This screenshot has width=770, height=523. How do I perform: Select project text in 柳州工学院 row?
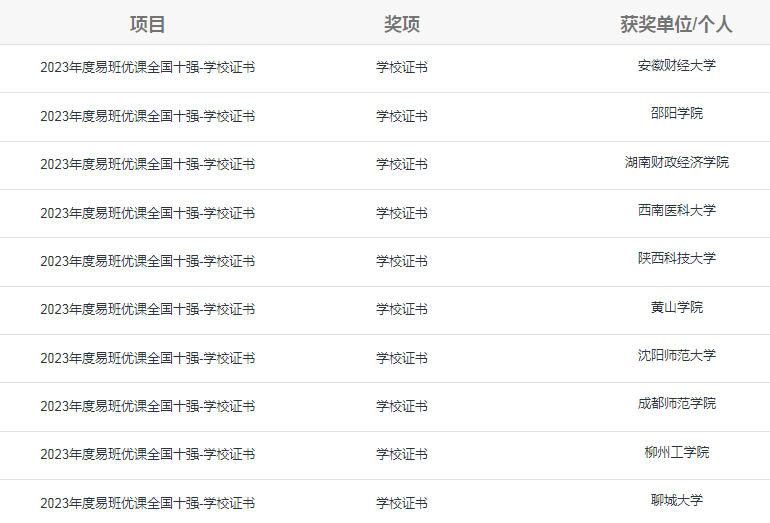[x=147, y=454]
